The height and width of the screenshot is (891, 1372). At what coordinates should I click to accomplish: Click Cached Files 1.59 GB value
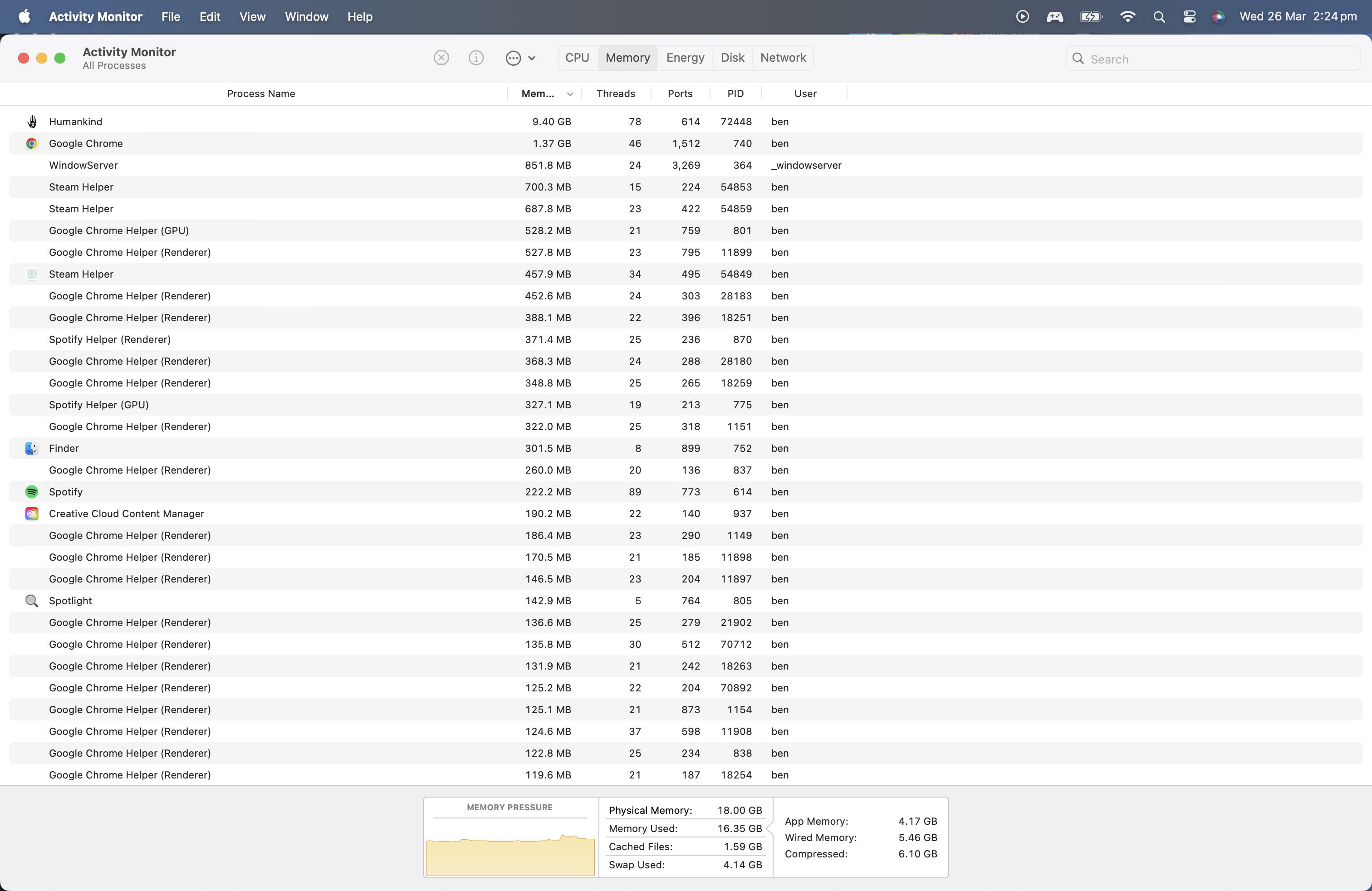coord(743,847)
